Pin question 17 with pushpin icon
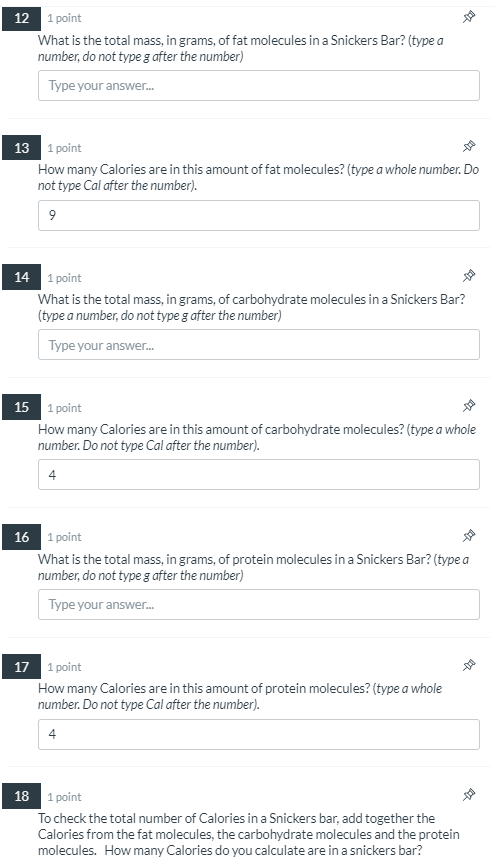The image size is (495, 863). pyautogui.click(x=469, y=665)
